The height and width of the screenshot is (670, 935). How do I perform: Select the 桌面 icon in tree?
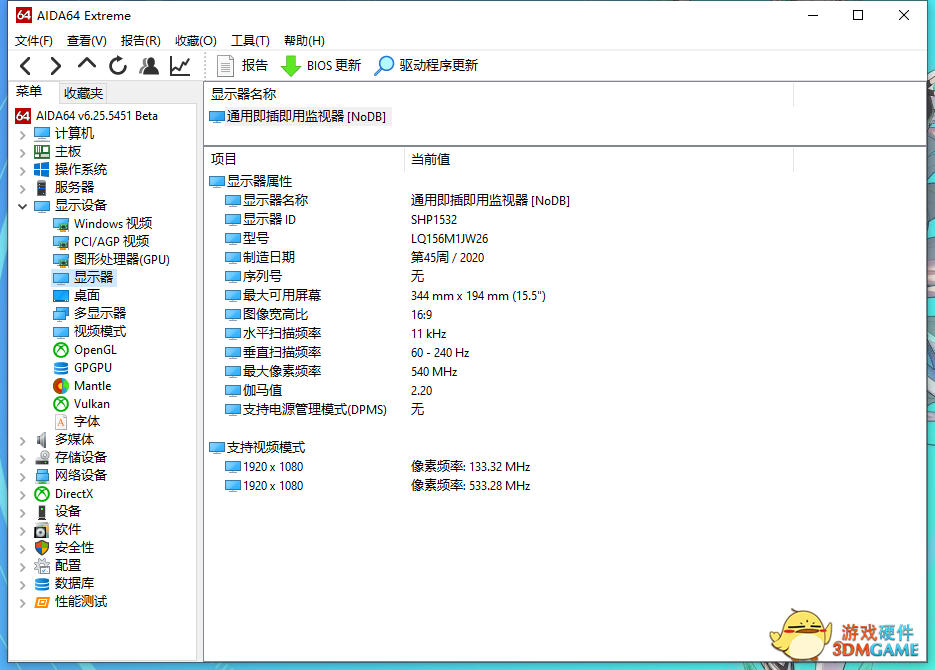click(x=61, y=296)
